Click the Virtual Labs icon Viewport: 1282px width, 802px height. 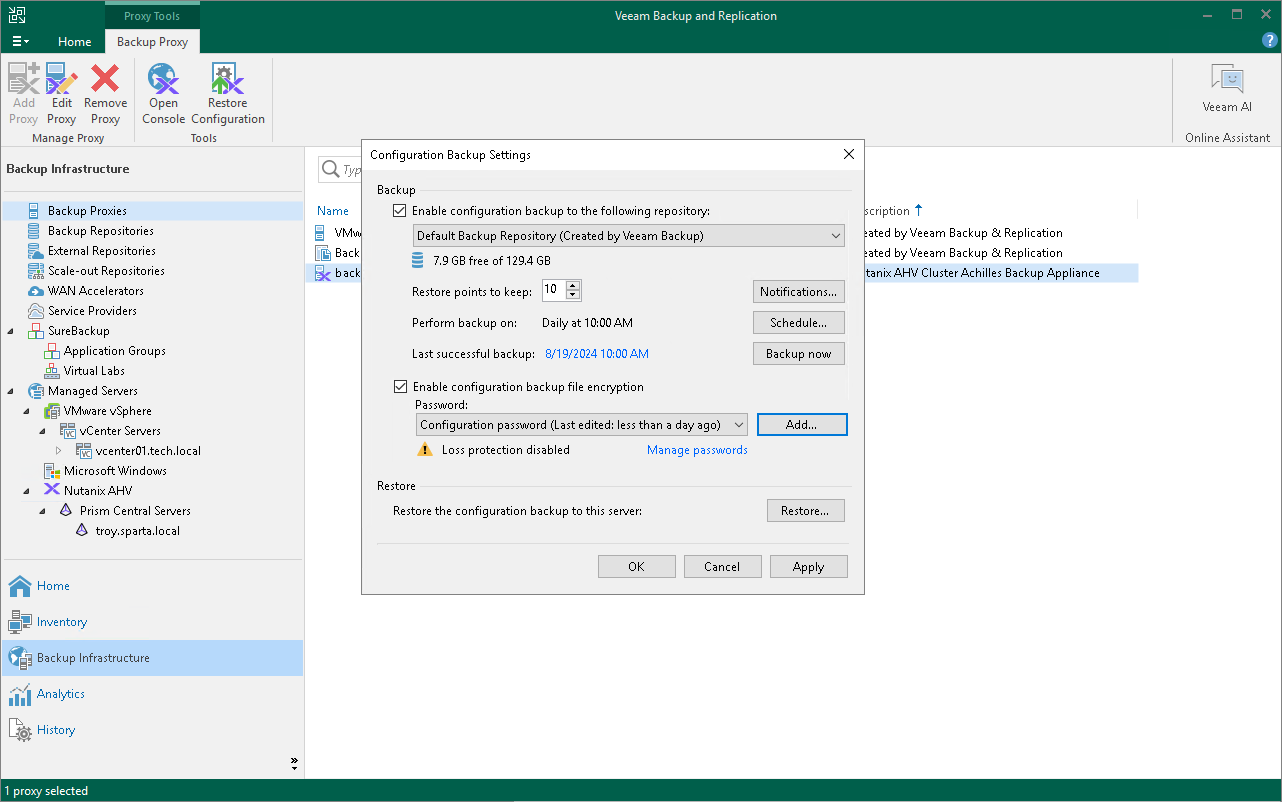pyautogui.click(x=52, y=371)
